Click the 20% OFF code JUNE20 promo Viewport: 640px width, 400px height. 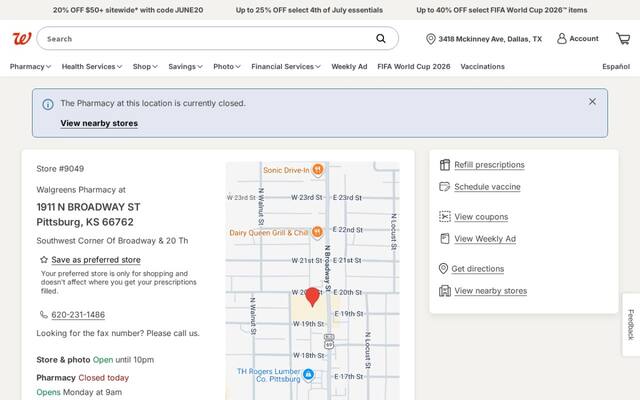click(x=128, y=10)
